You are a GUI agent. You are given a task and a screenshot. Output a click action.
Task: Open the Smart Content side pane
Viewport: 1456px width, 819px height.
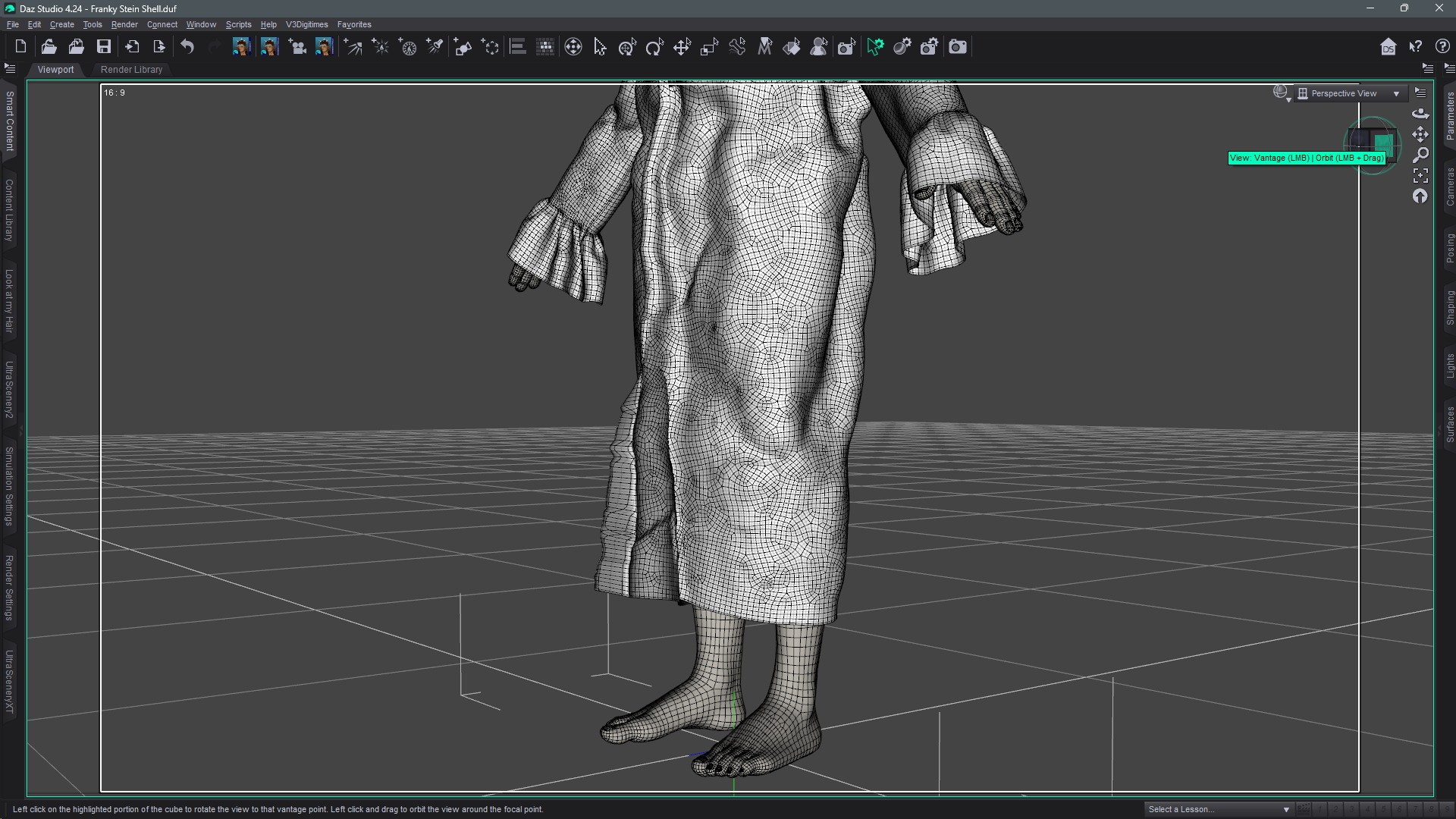click(9, 121)
